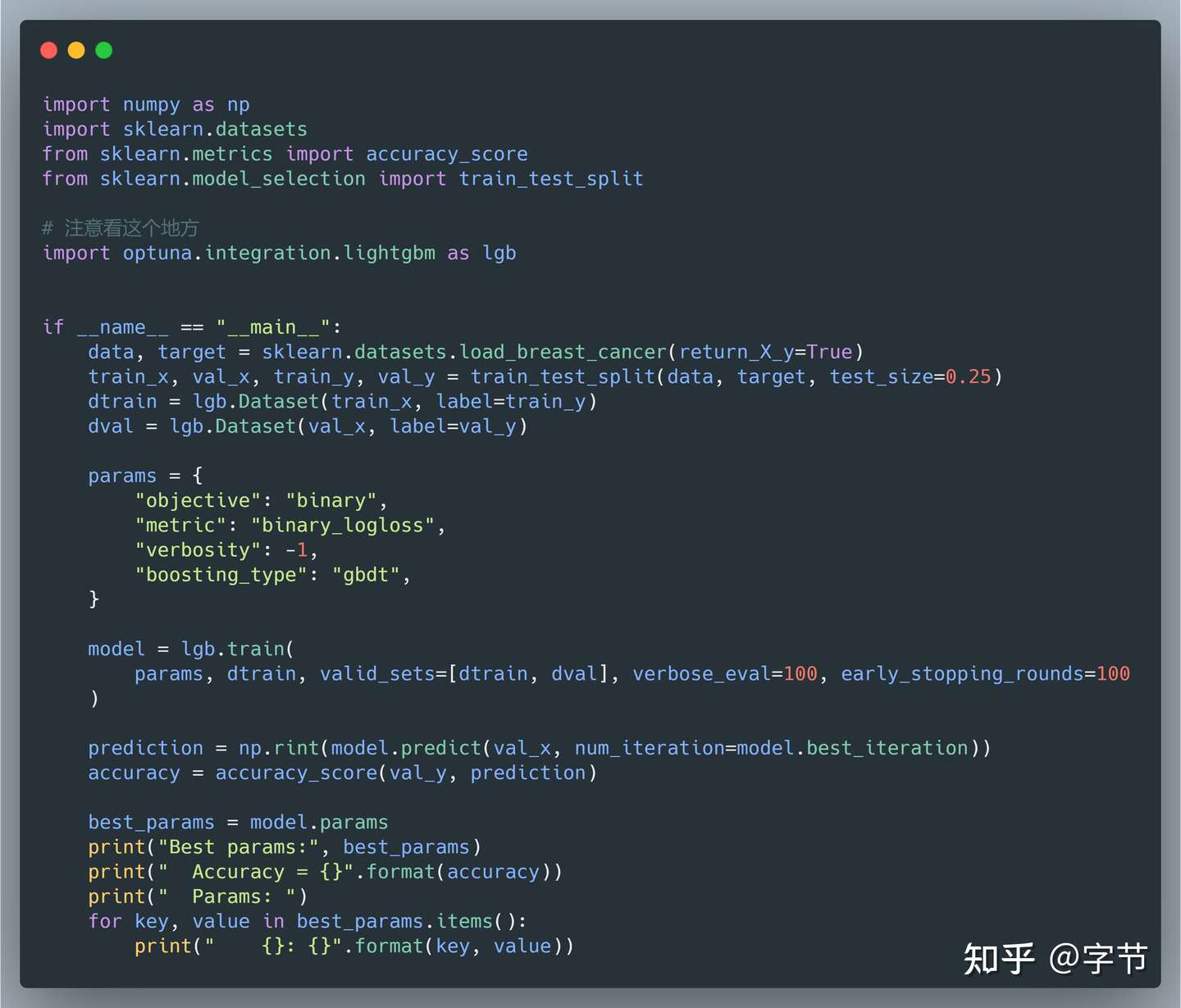Viewport: 1181px width, 1008px height.
Task: Click the '"Best params:"' string in print
Action: pyautogui.click(x=239, y=847)
